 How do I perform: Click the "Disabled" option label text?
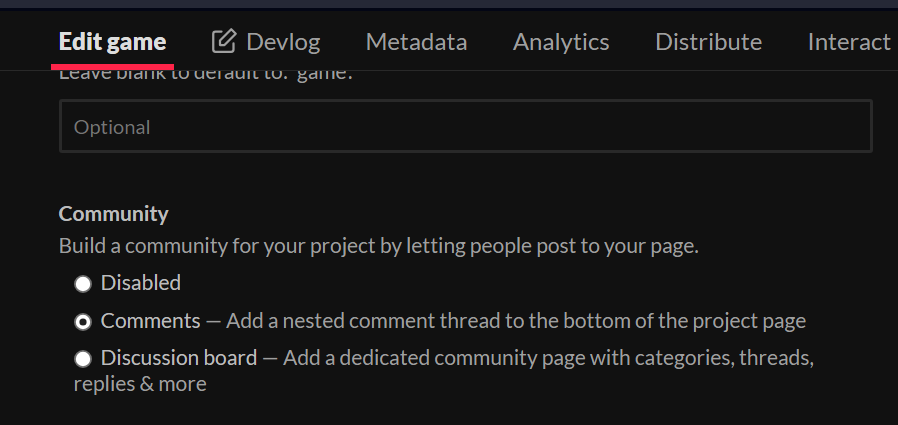coord(141,283)
